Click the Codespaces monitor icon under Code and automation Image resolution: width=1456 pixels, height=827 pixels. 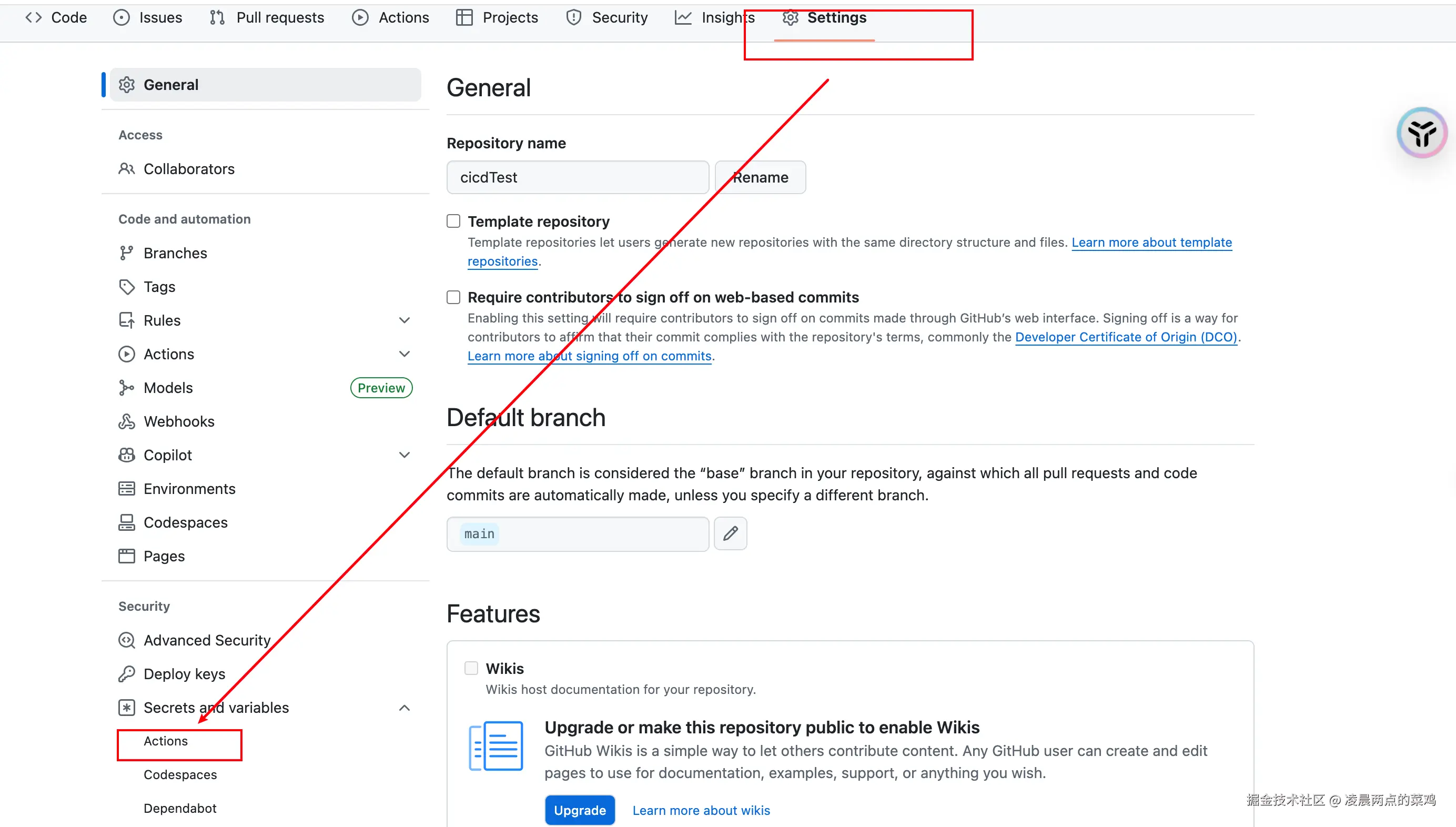[x=126, y=522]
